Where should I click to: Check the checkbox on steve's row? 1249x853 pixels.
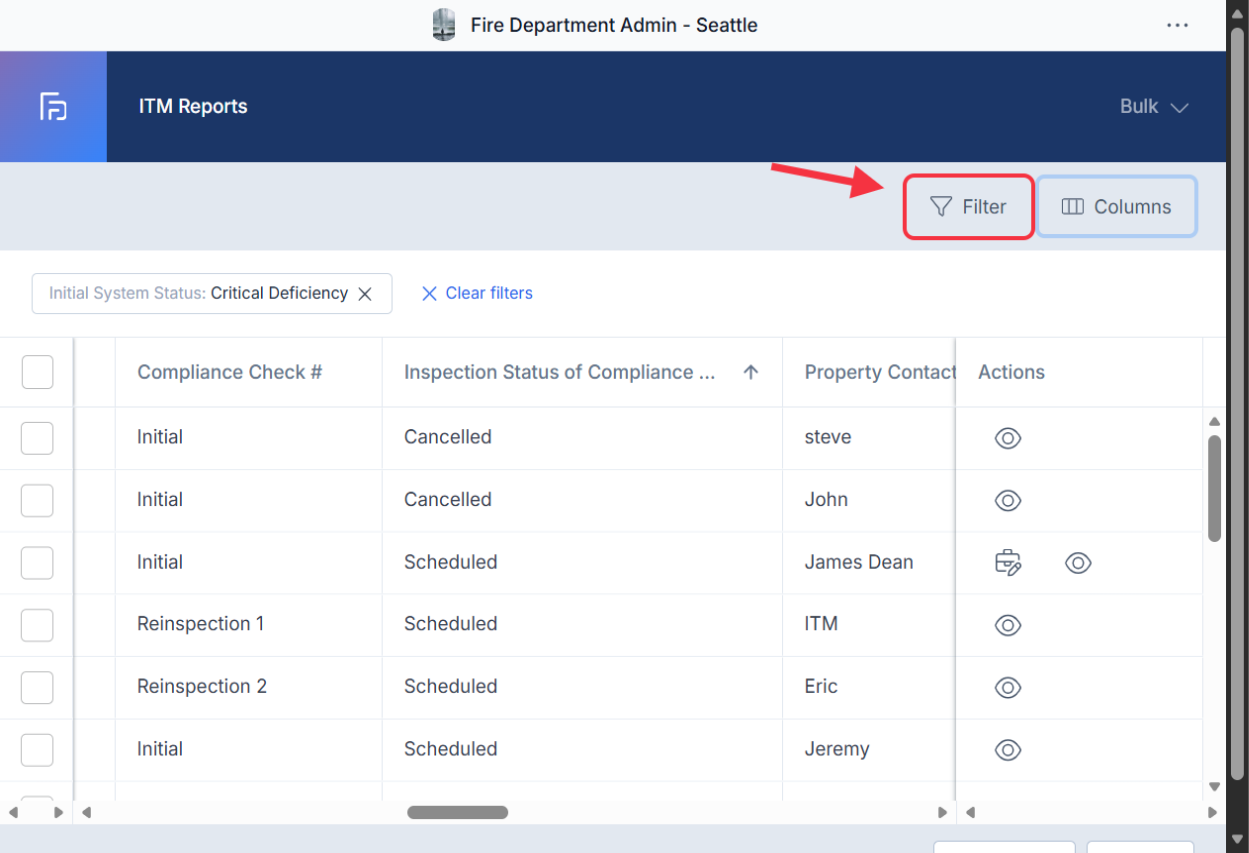coord(37,438)
